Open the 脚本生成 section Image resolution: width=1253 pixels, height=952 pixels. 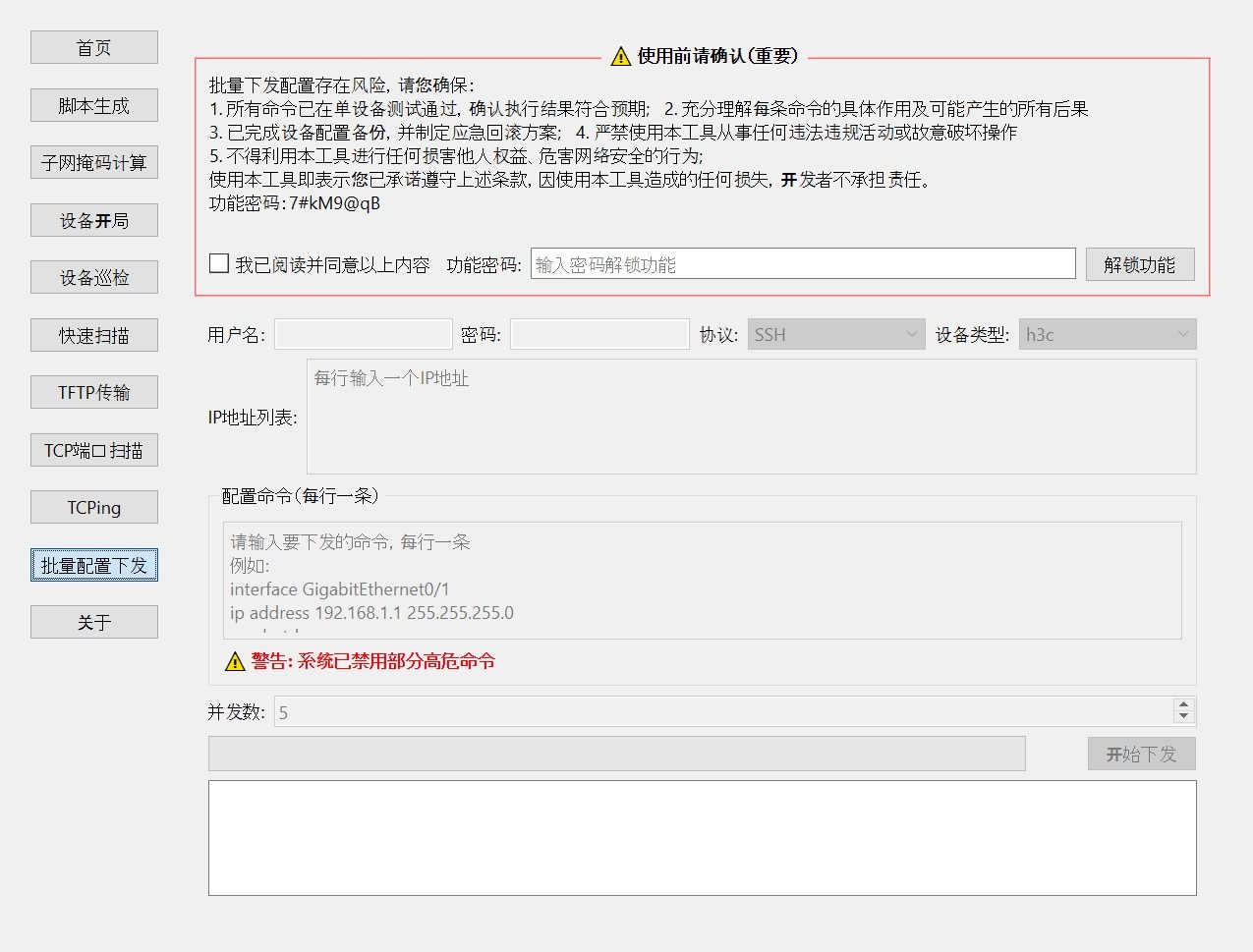click(x=94, y=105)
